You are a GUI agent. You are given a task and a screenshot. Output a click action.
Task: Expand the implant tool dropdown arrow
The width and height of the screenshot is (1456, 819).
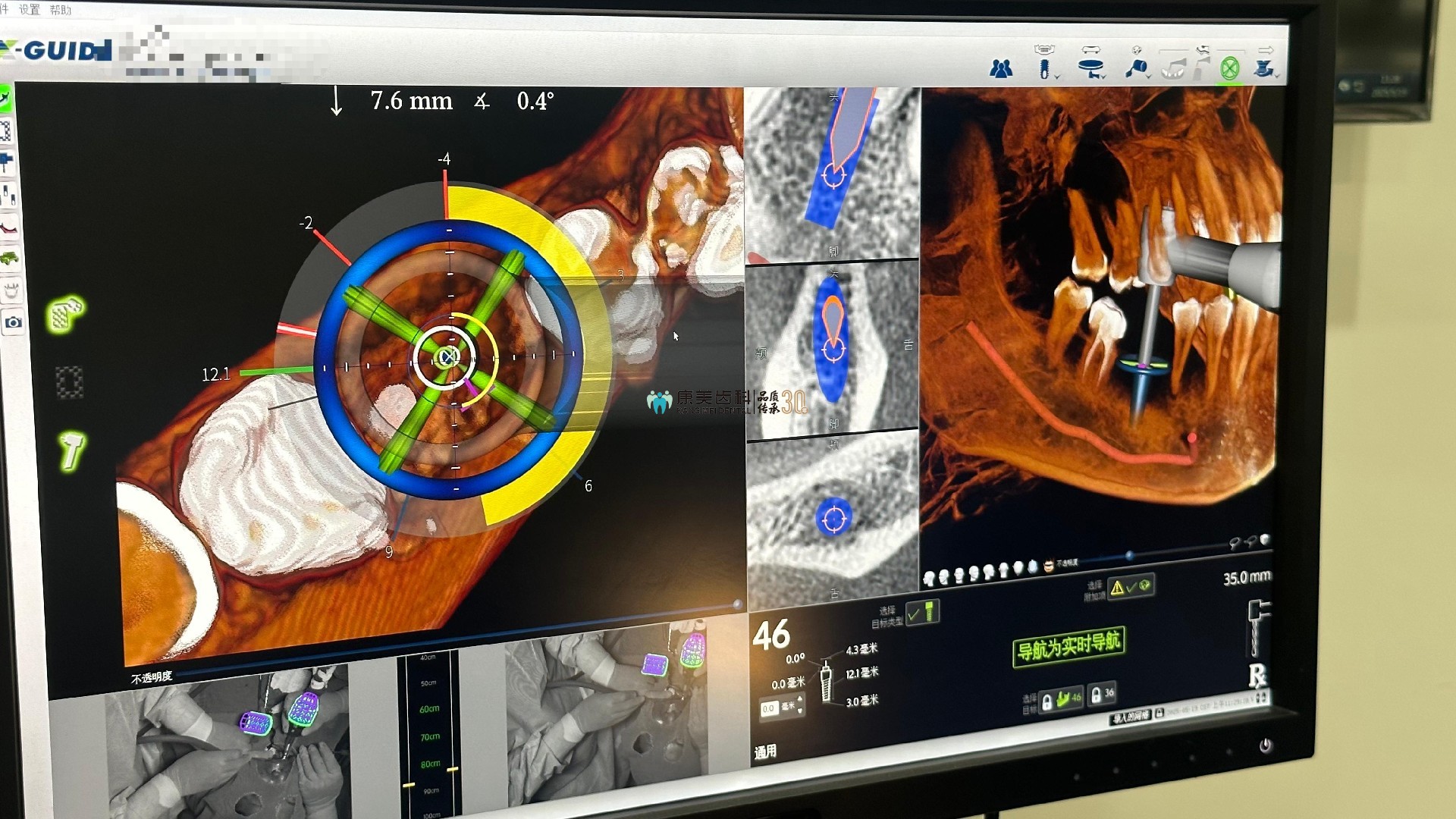[x=1057, y=77]
